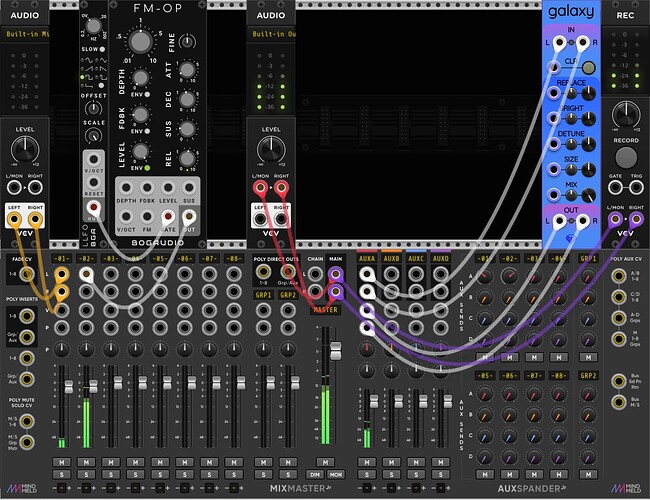Click the large Galaxy SIZE knob
The width and height of the screenshot is (650, 500).
click(x=589, y=169)
